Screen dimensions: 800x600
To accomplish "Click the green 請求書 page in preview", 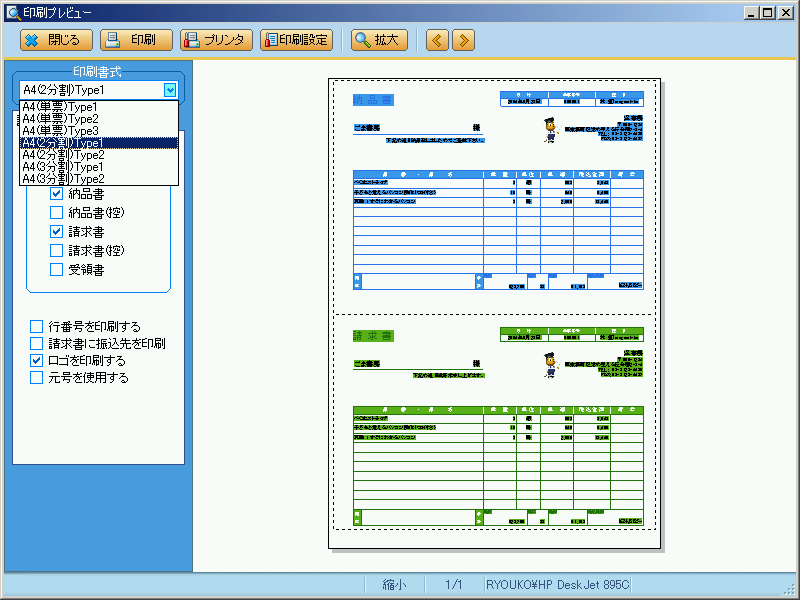I will tap(495, 422).
